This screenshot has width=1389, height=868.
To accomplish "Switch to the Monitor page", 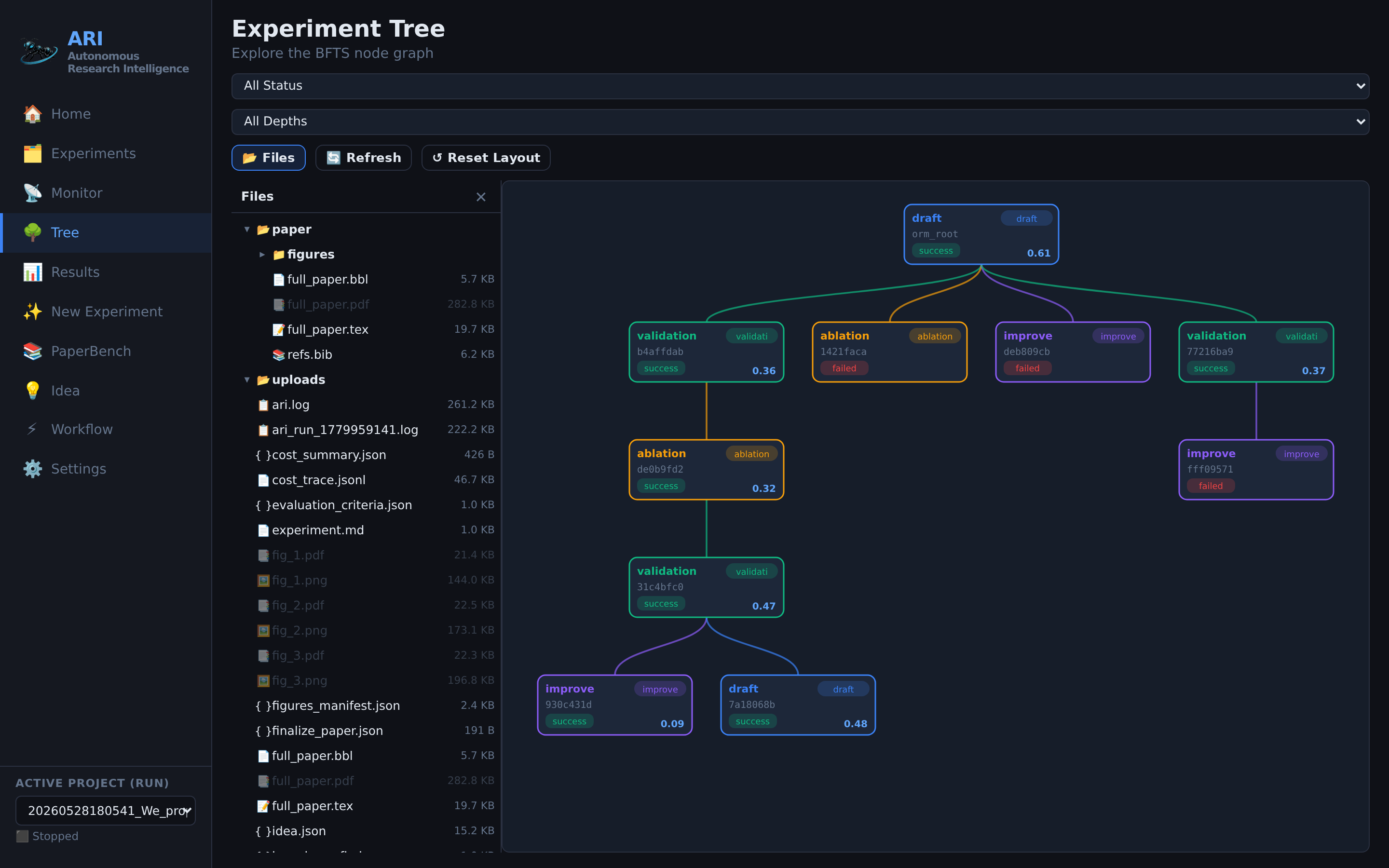I will pos(106,193).
